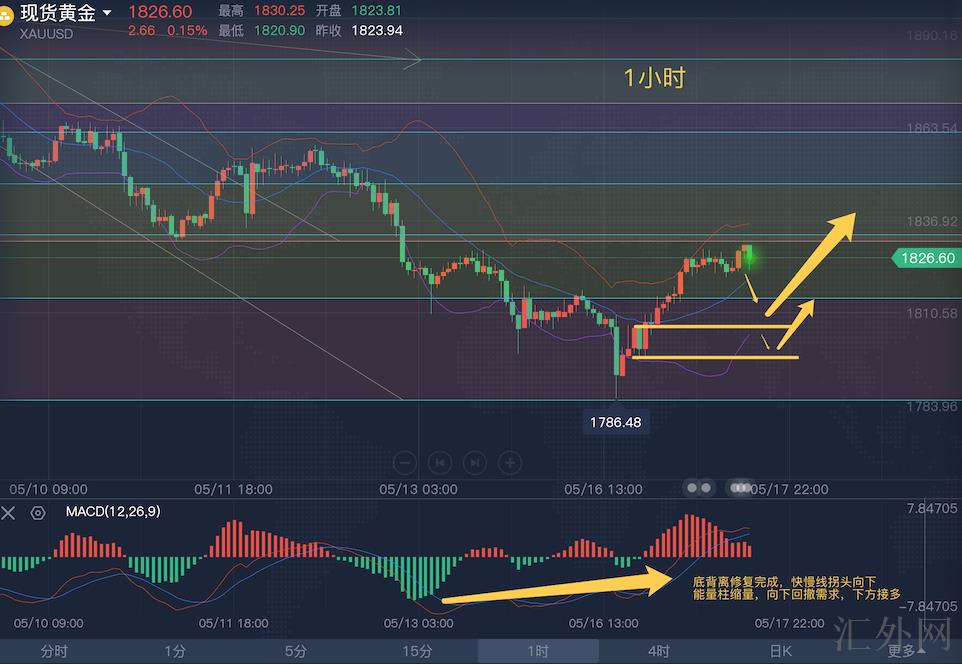Switch to the 日K tab
Image resolution: width=962 pixels, height=664 pixels.
780,651
